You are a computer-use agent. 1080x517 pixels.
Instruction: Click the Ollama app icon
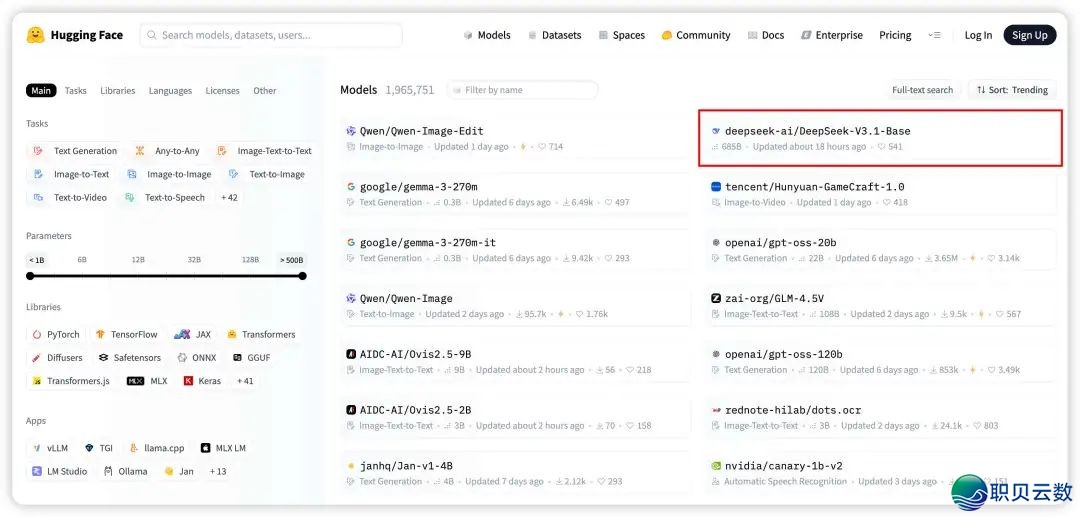(x=108, y=472)
